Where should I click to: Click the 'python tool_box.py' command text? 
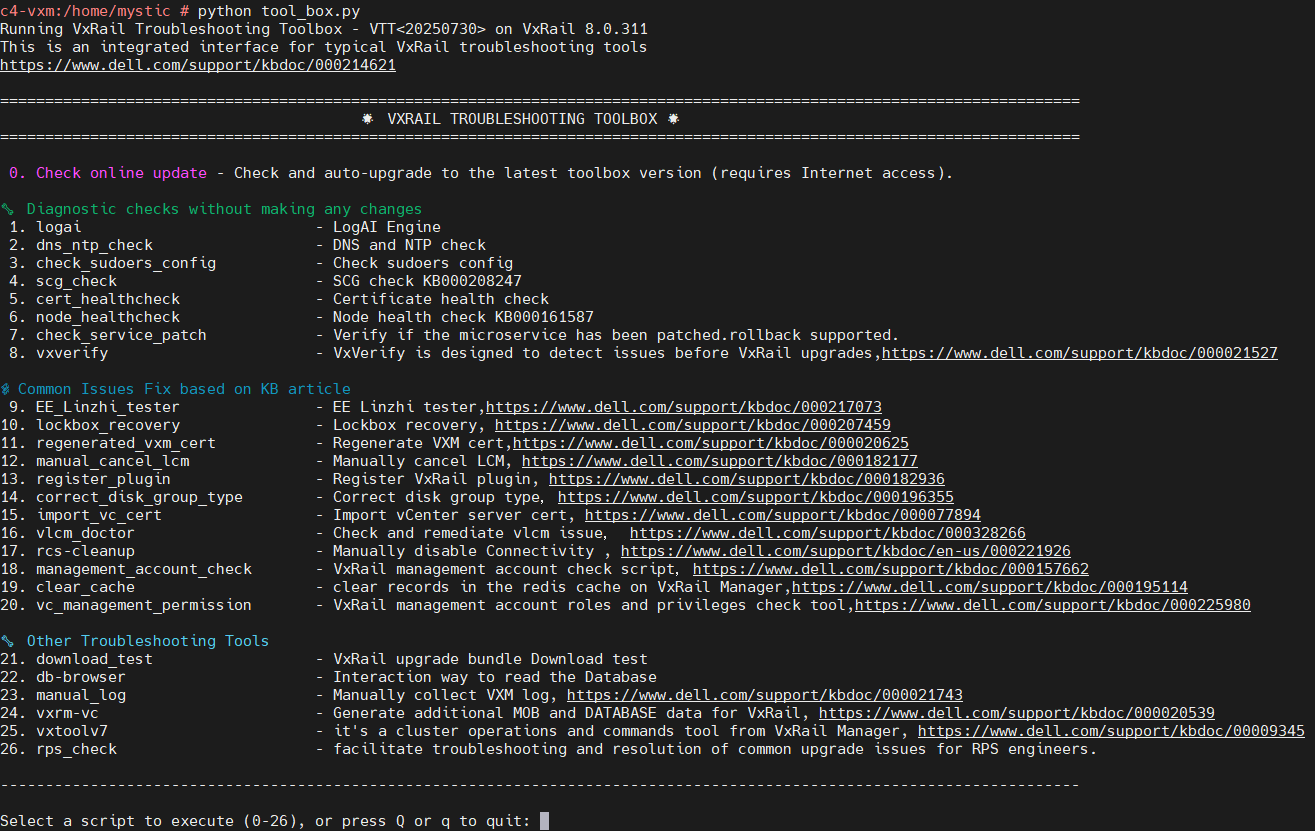[278, 11]
